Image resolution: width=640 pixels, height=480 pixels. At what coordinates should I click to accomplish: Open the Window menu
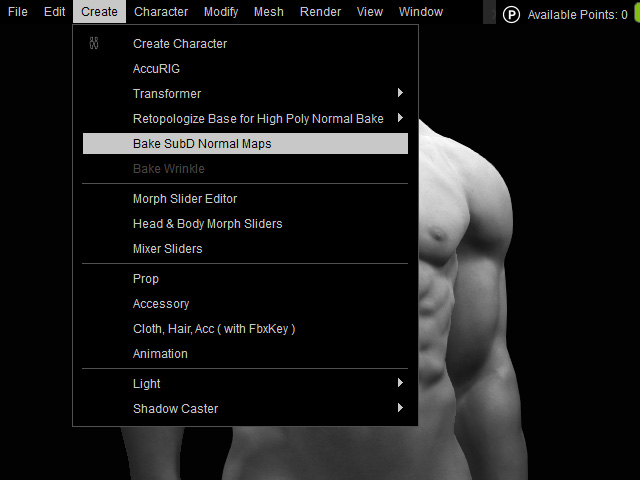(x=421, y=12)
